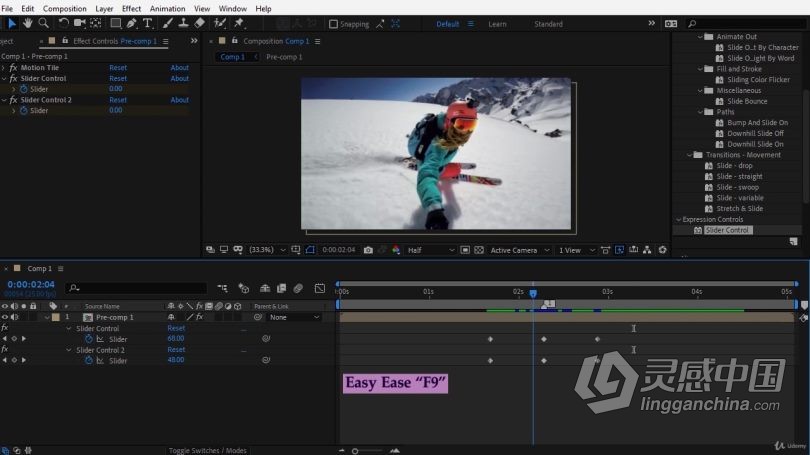Open the File menu
810x455 pixels.
7,9
